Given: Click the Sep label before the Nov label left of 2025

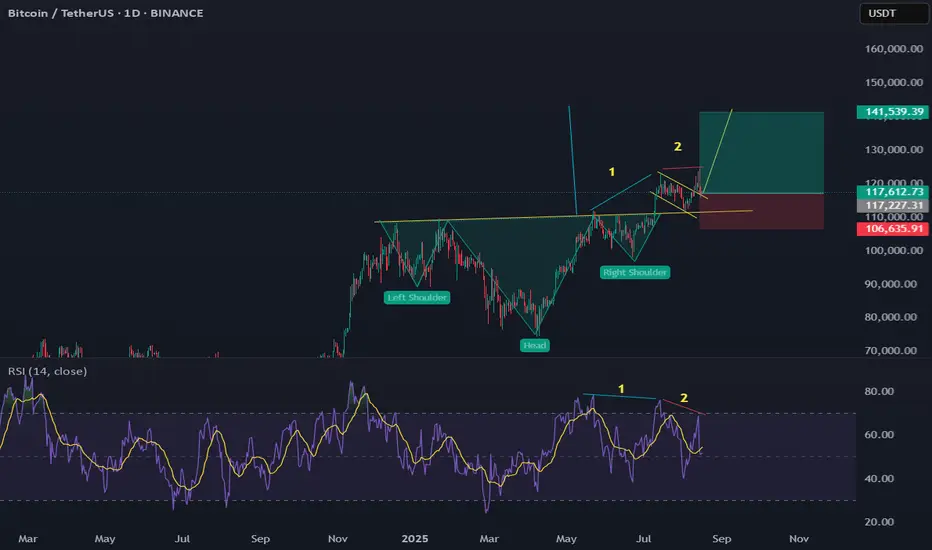Looking at the screenshot, I should point(260,539).
